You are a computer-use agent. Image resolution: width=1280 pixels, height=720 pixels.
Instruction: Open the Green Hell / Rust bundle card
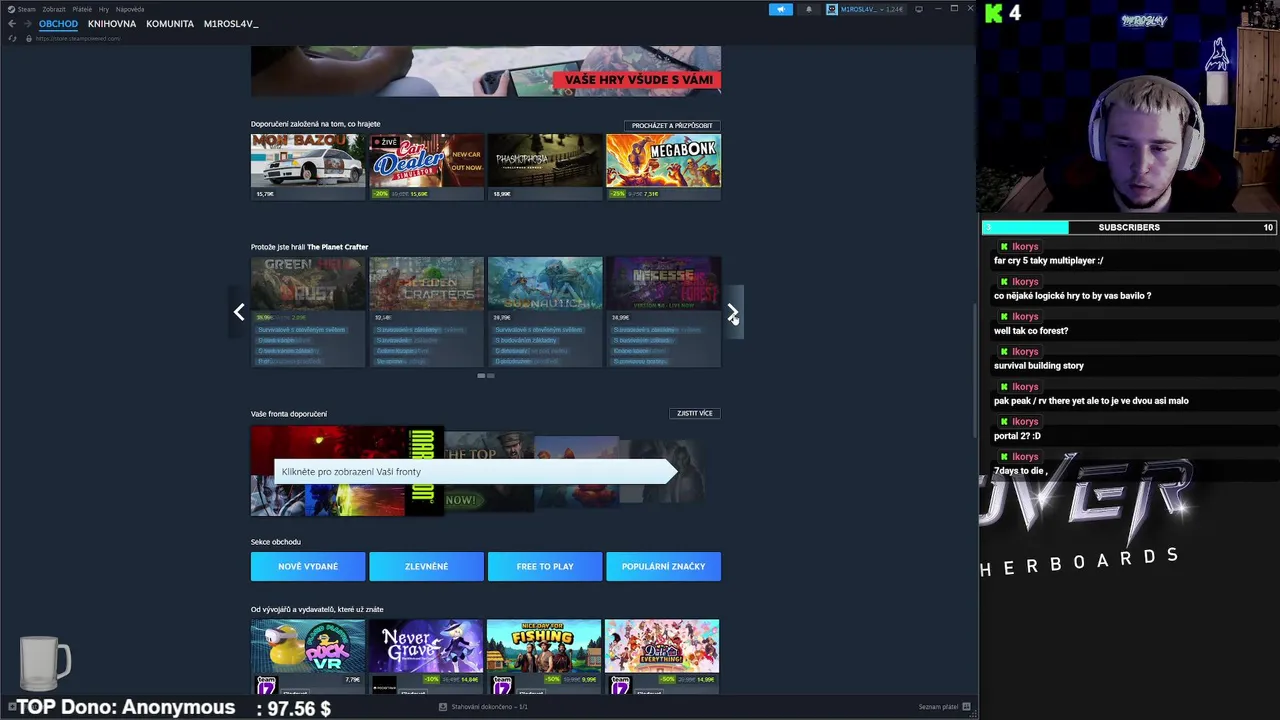tap(308, 312)
